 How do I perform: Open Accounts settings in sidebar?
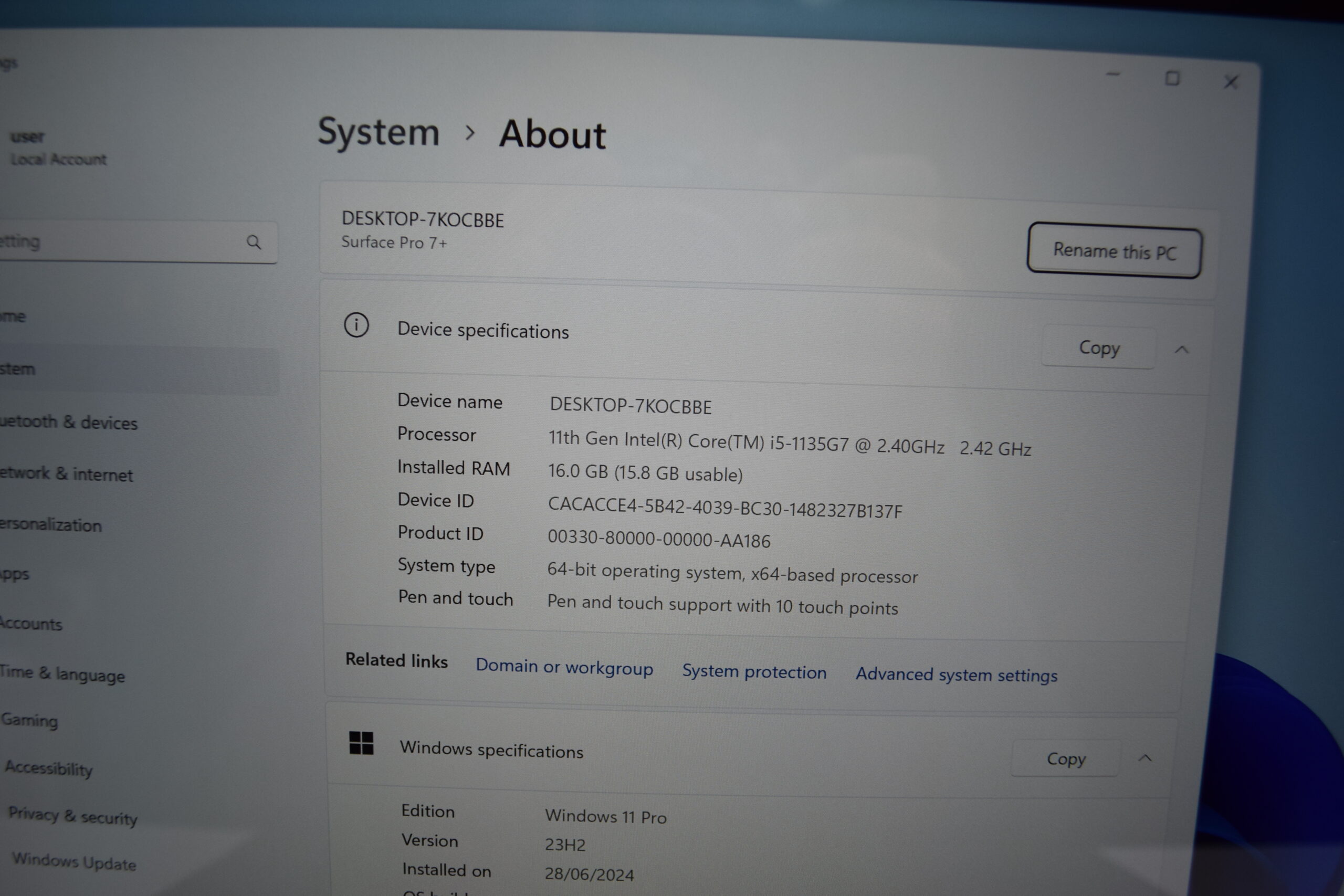tap(31, 623)
